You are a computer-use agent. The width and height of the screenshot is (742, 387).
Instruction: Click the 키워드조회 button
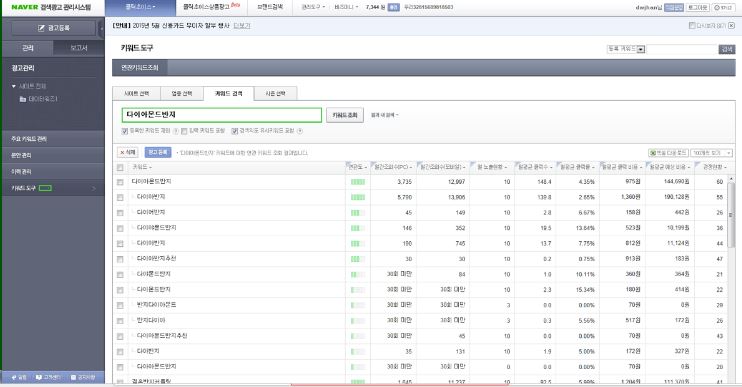pos(344,115)
